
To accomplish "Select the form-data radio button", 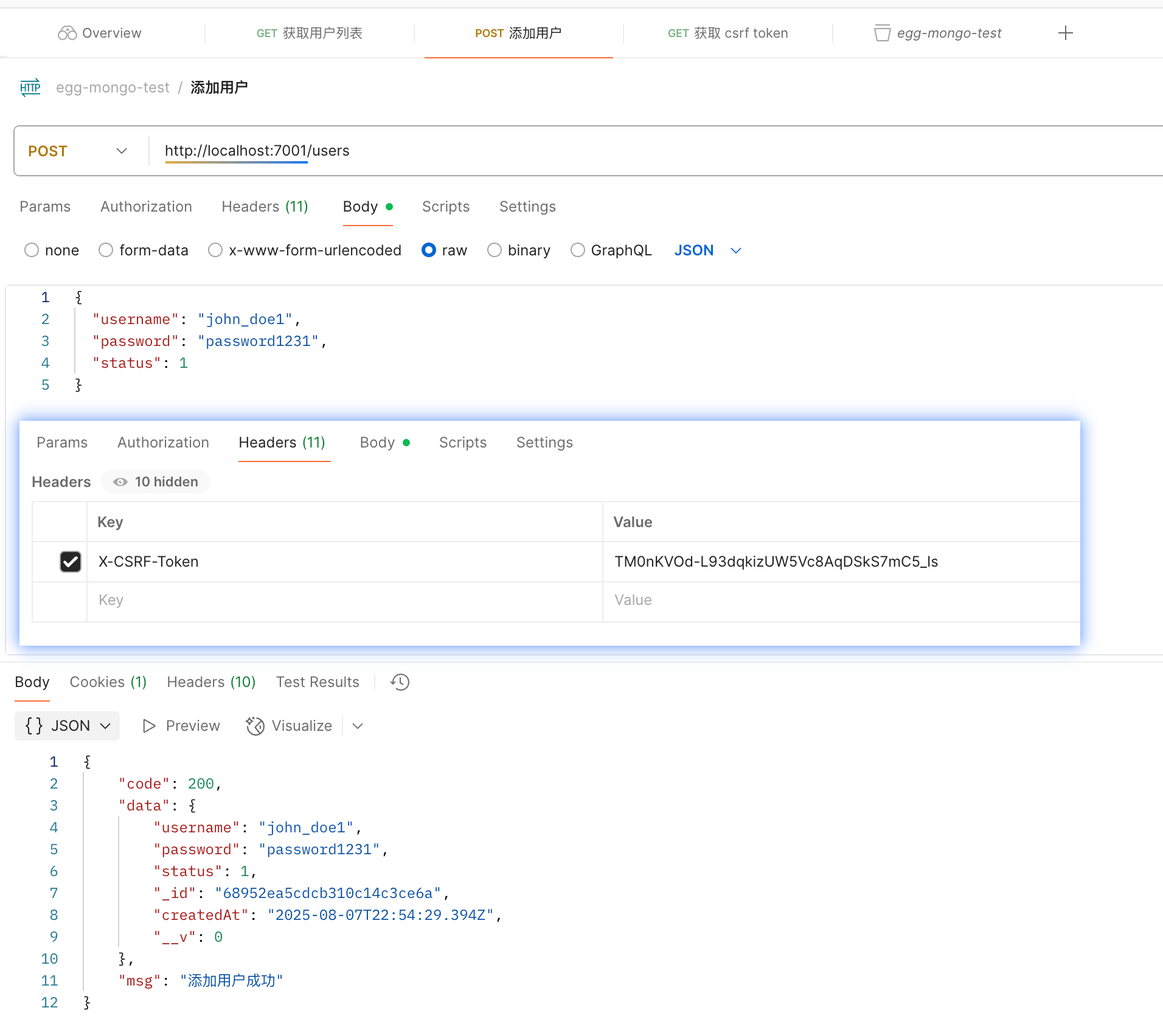I will [106, 250].
